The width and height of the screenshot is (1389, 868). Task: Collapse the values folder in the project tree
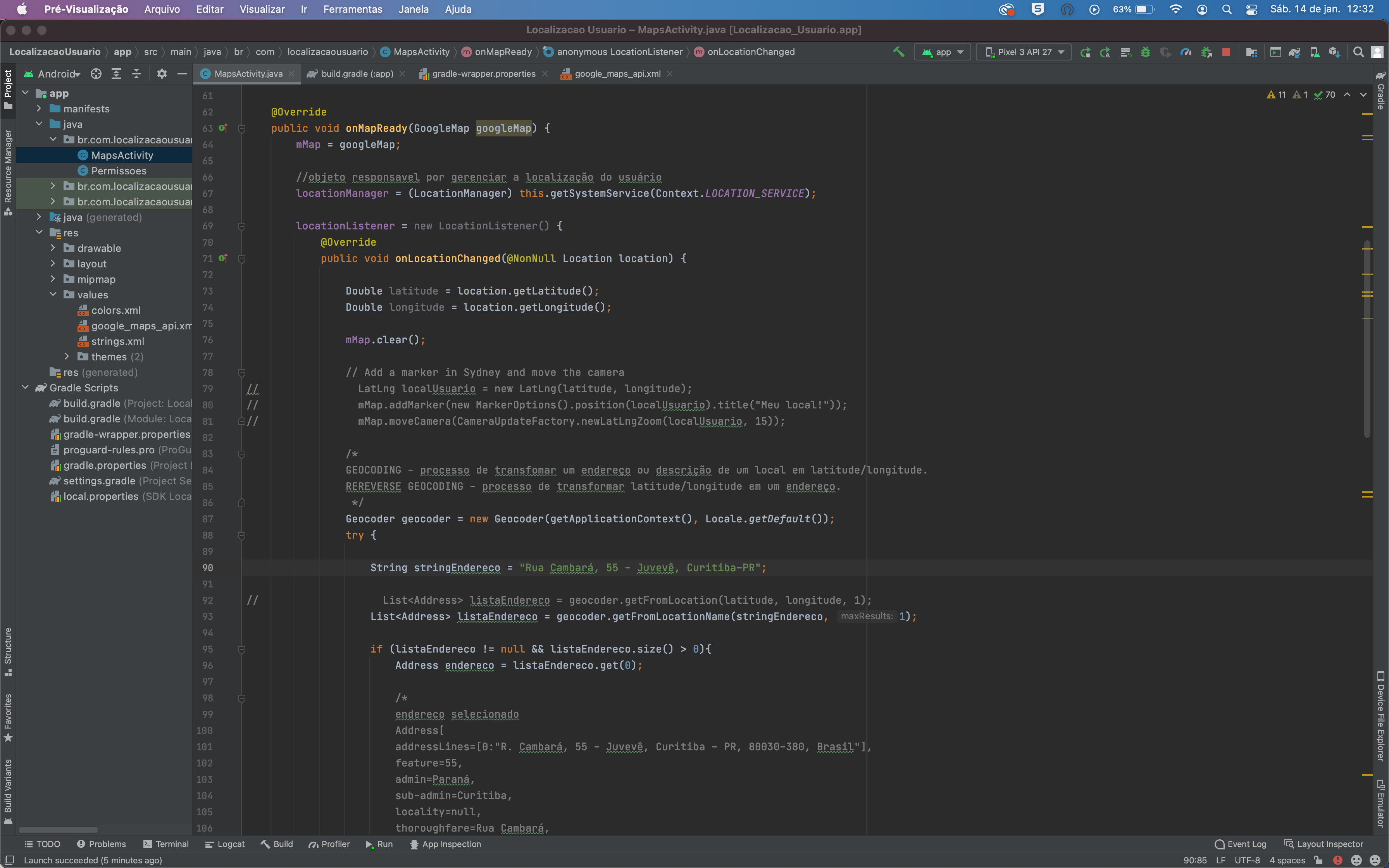click(x=53, y=294)
